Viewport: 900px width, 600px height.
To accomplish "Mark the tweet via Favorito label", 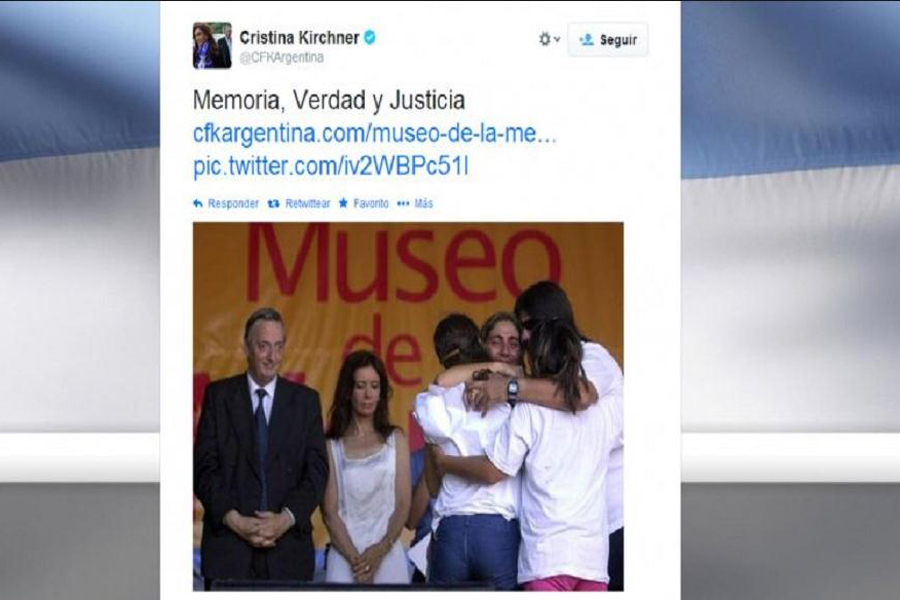I will click(371, 203).
